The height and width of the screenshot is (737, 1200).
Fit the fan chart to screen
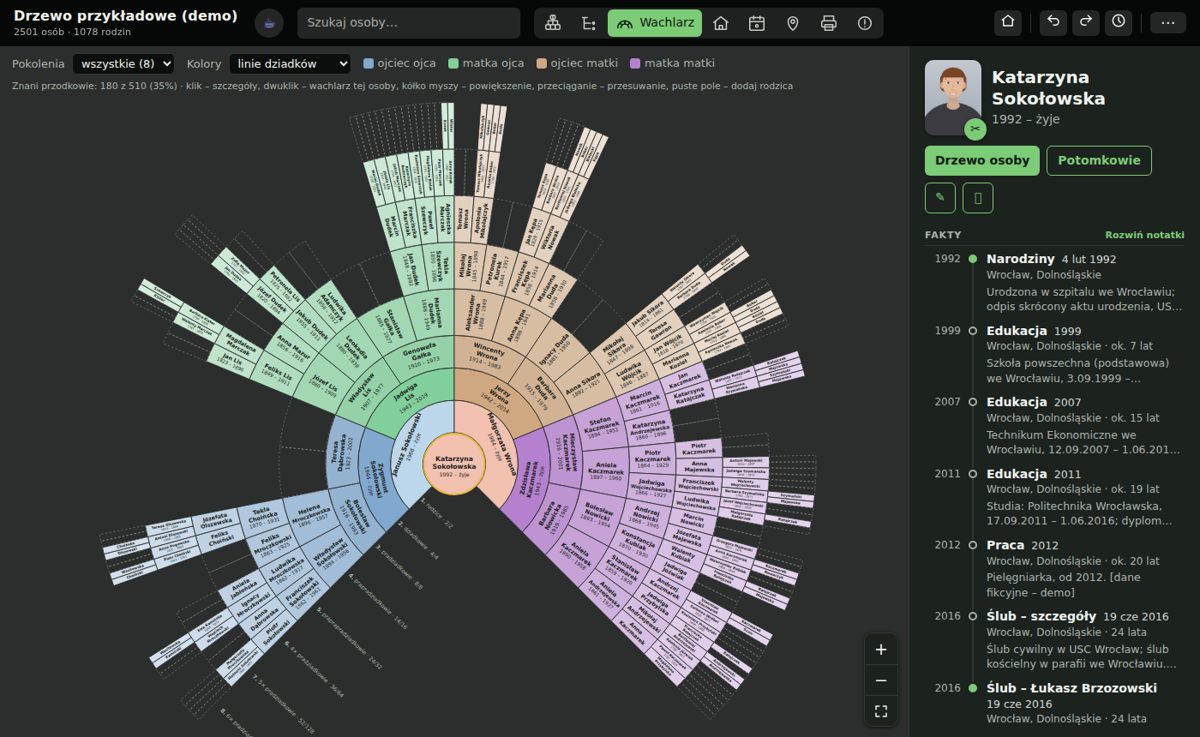click(881, 712)
